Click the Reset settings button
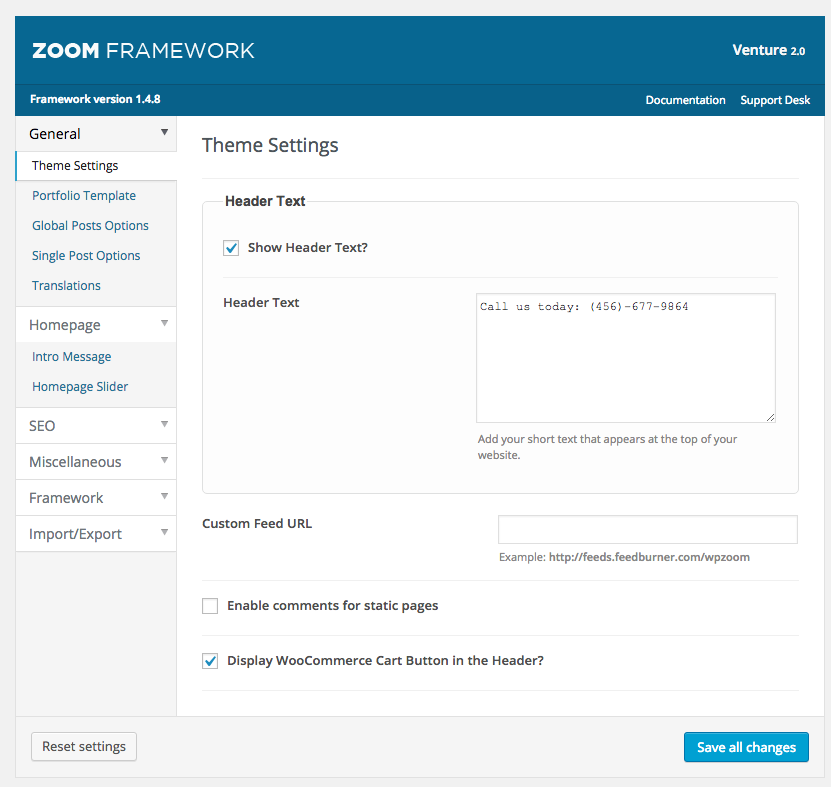This screenshot has width=831, height=787. click(84, 746)
